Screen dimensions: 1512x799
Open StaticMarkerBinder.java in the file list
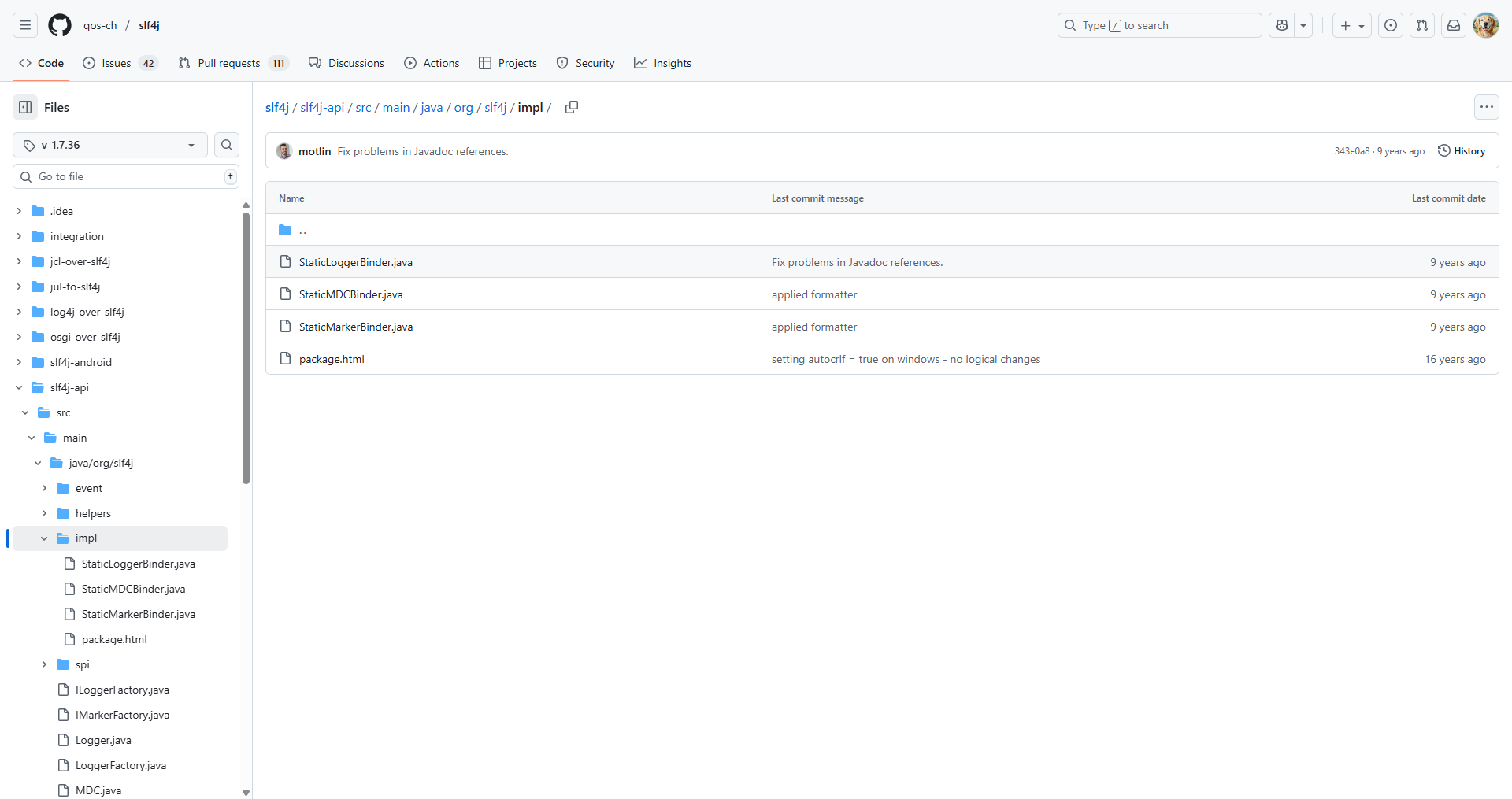356,327
